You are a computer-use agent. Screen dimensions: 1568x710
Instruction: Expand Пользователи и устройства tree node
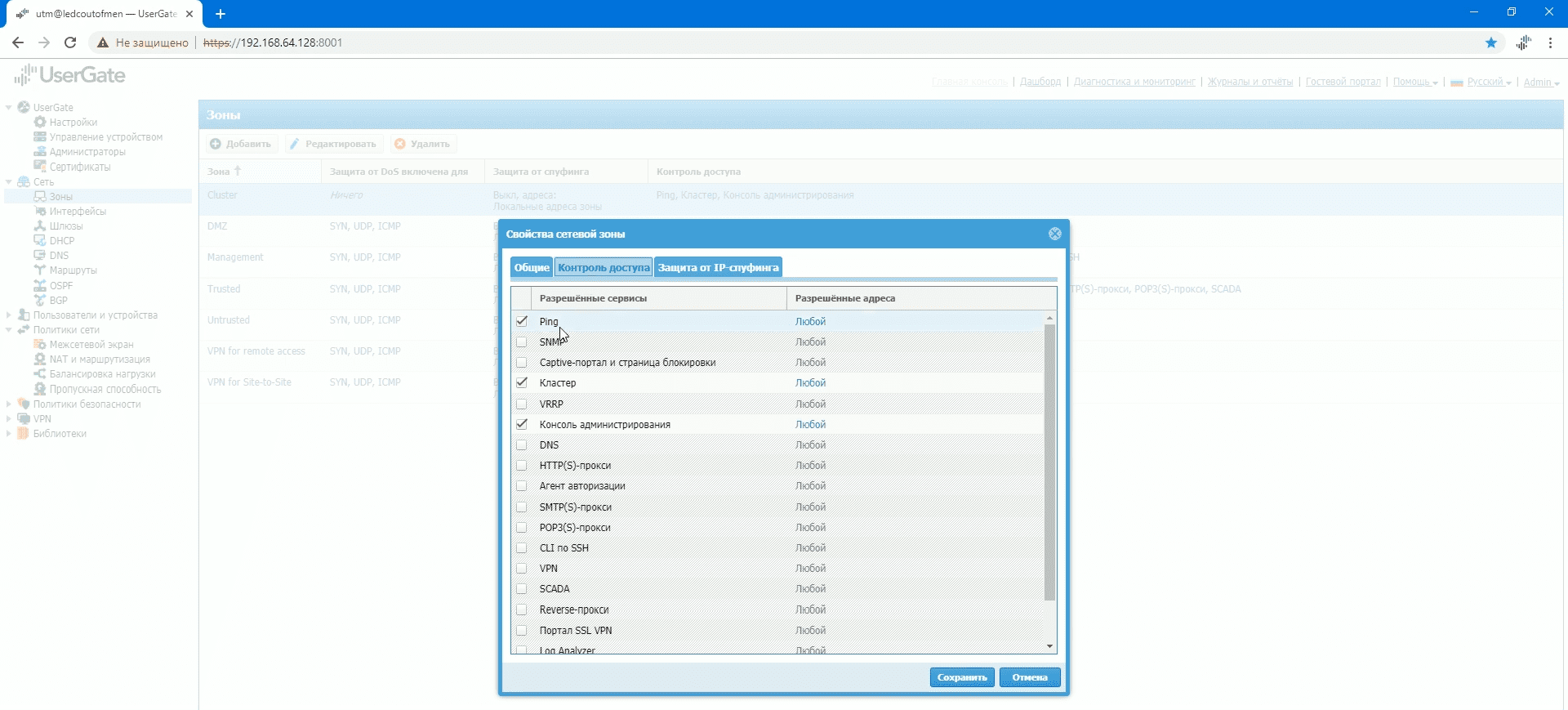pyautogui.click(x=9, y=315)
